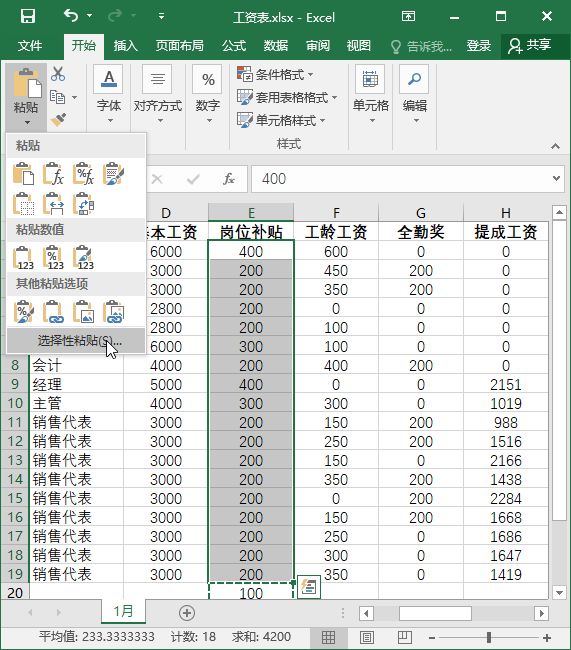
Task: Click the 告诉我 search box
Action: coord(422,46)
